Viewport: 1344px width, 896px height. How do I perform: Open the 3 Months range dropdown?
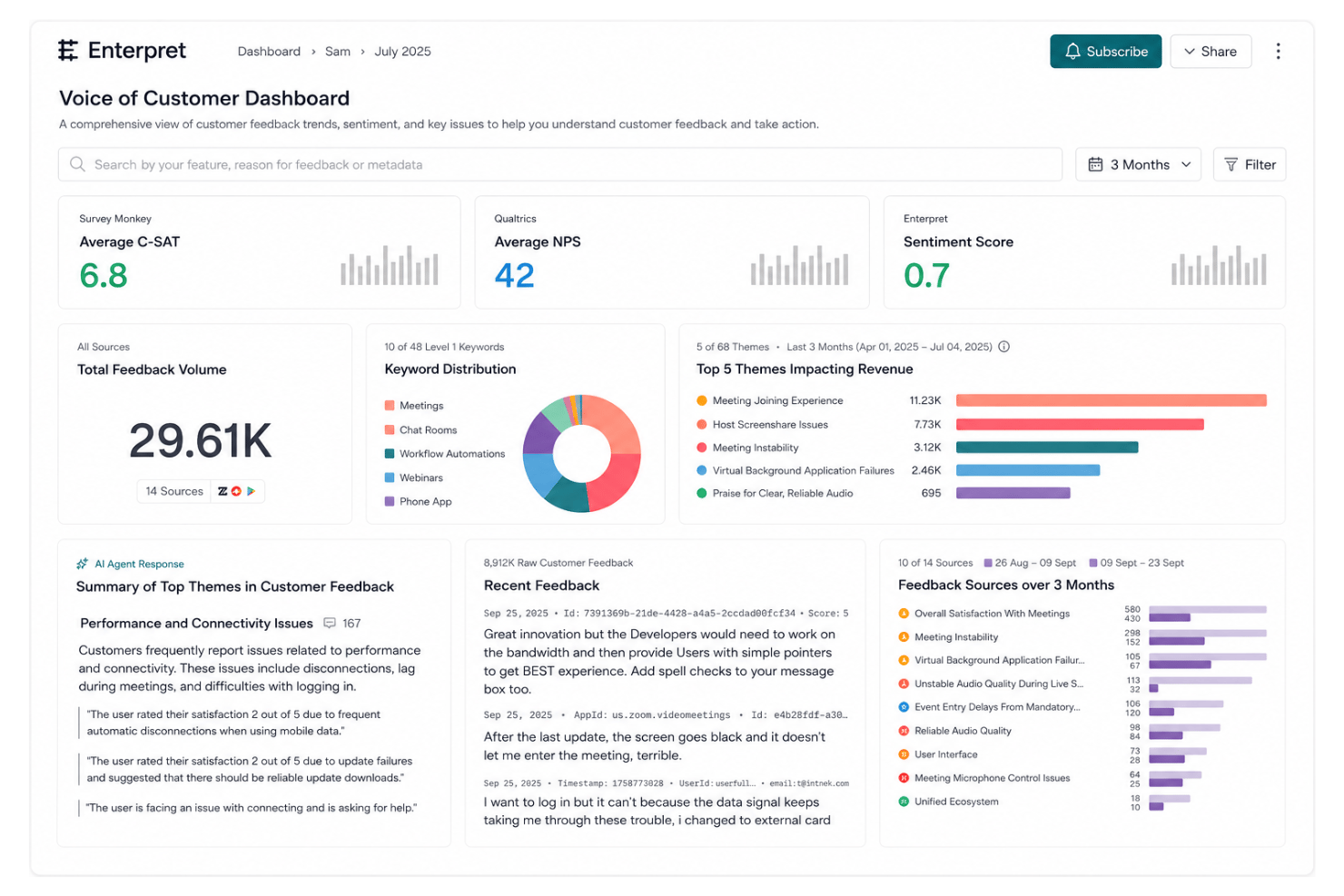1138,164
